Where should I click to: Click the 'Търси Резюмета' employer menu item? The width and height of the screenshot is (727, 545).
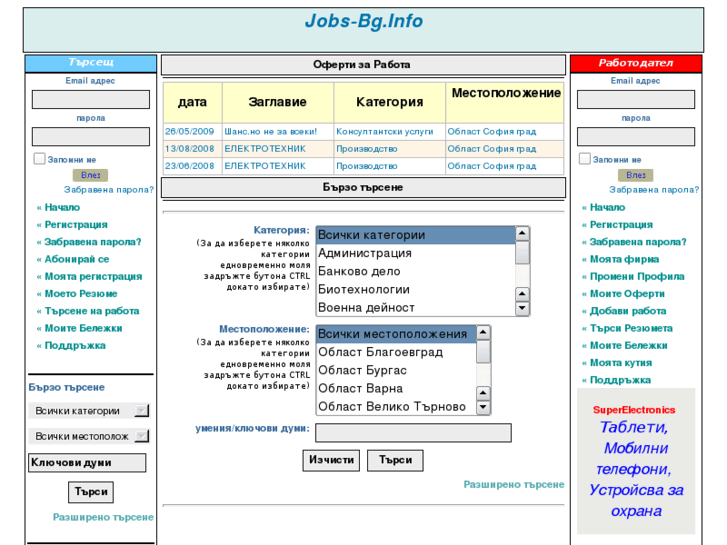630,328
